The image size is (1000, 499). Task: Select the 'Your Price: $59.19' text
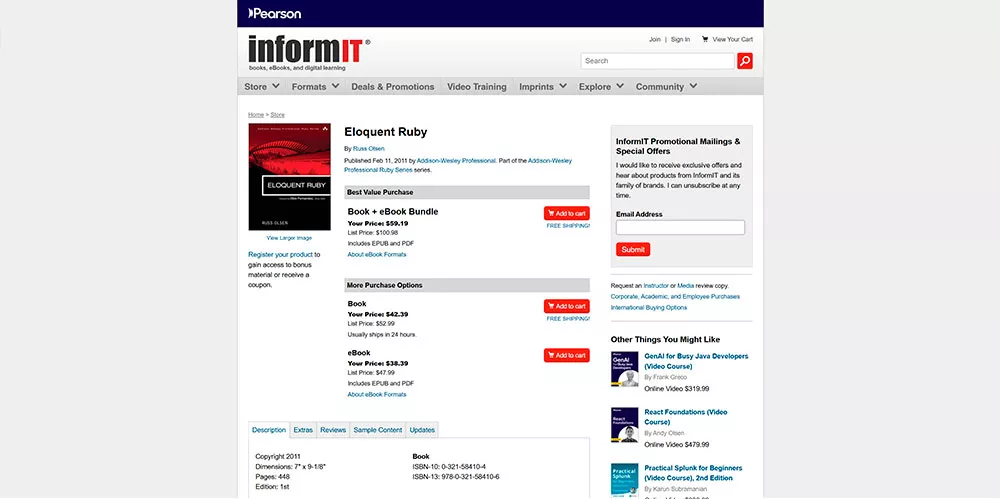pyautogui.click(x=378, y=223)
